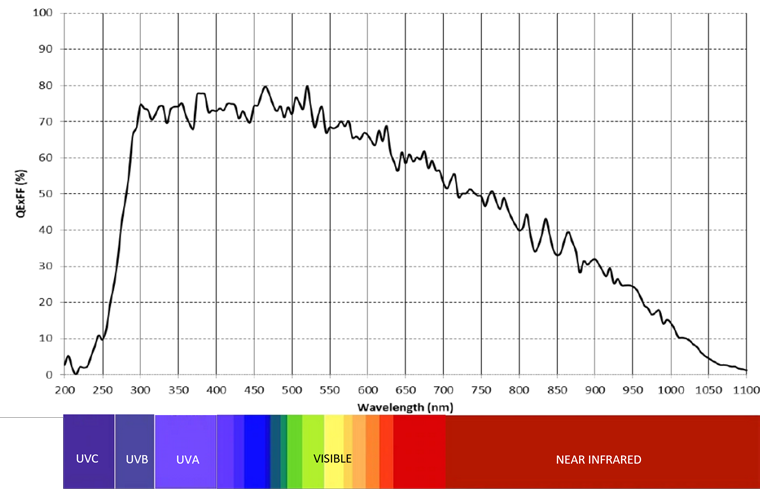
Task: Click the black band left of UVC
Action: [x=31, y=452]
